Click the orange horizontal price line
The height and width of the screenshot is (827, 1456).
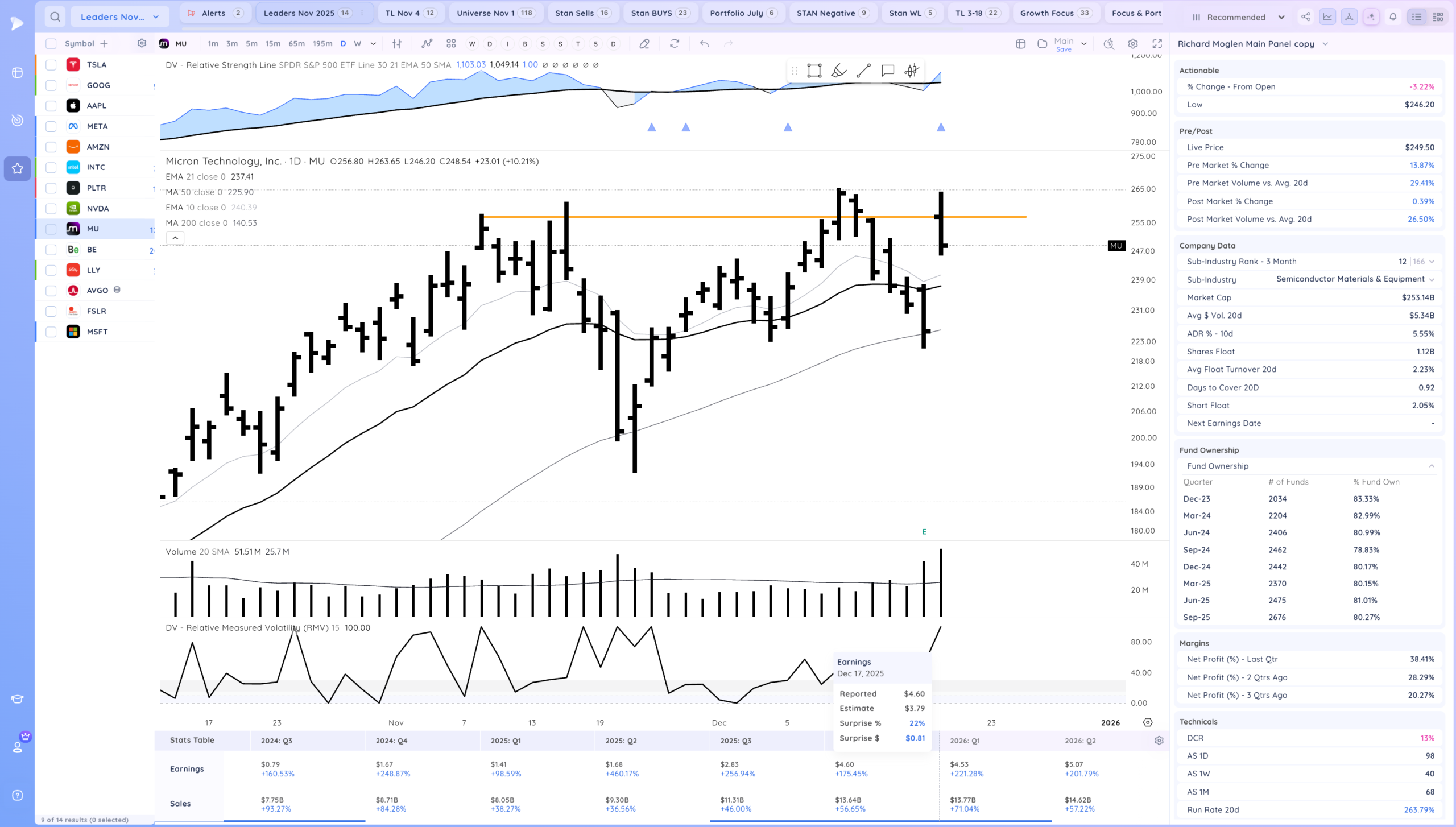coord(682,217)
